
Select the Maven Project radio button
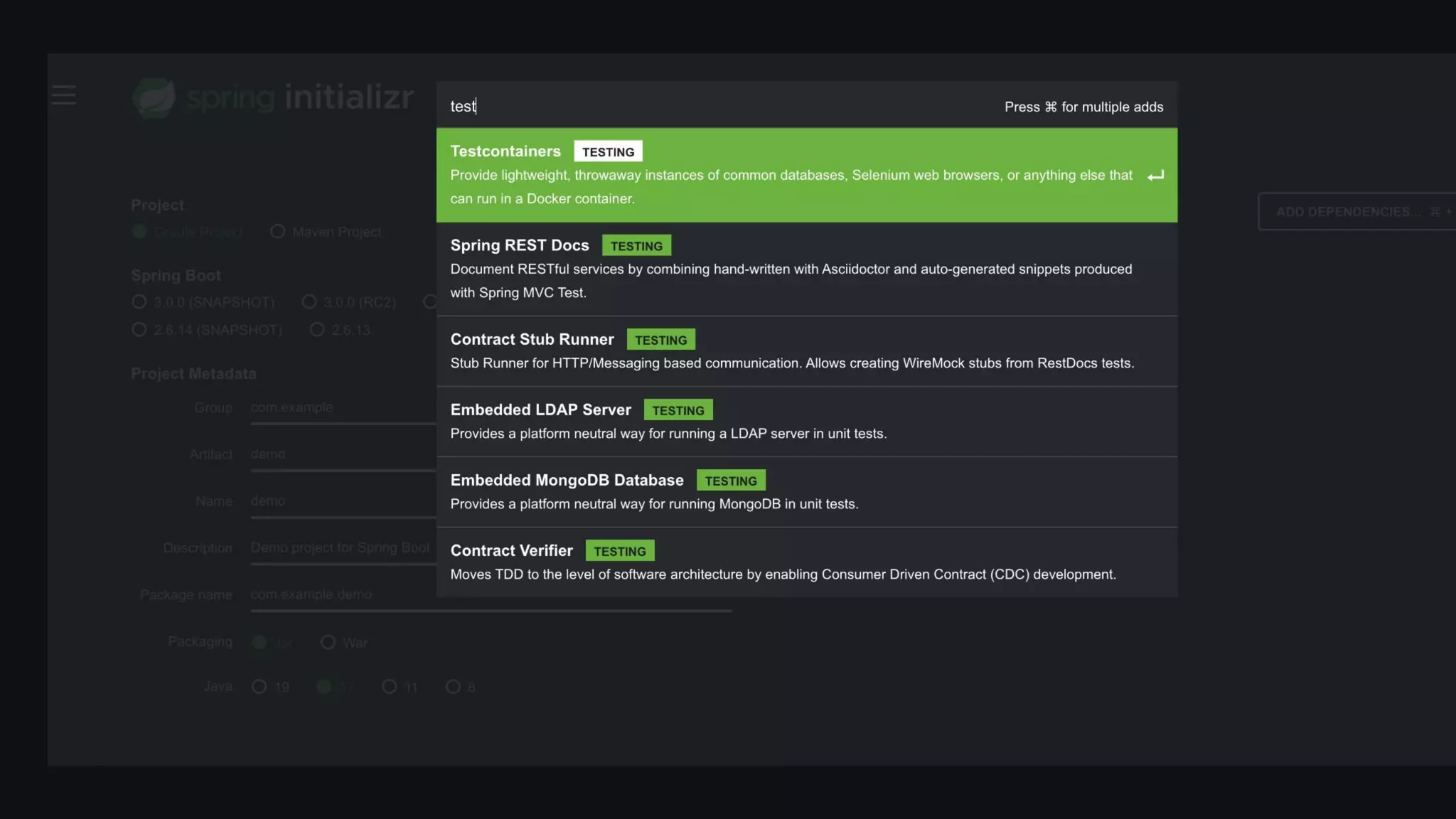tap(278, 232)
